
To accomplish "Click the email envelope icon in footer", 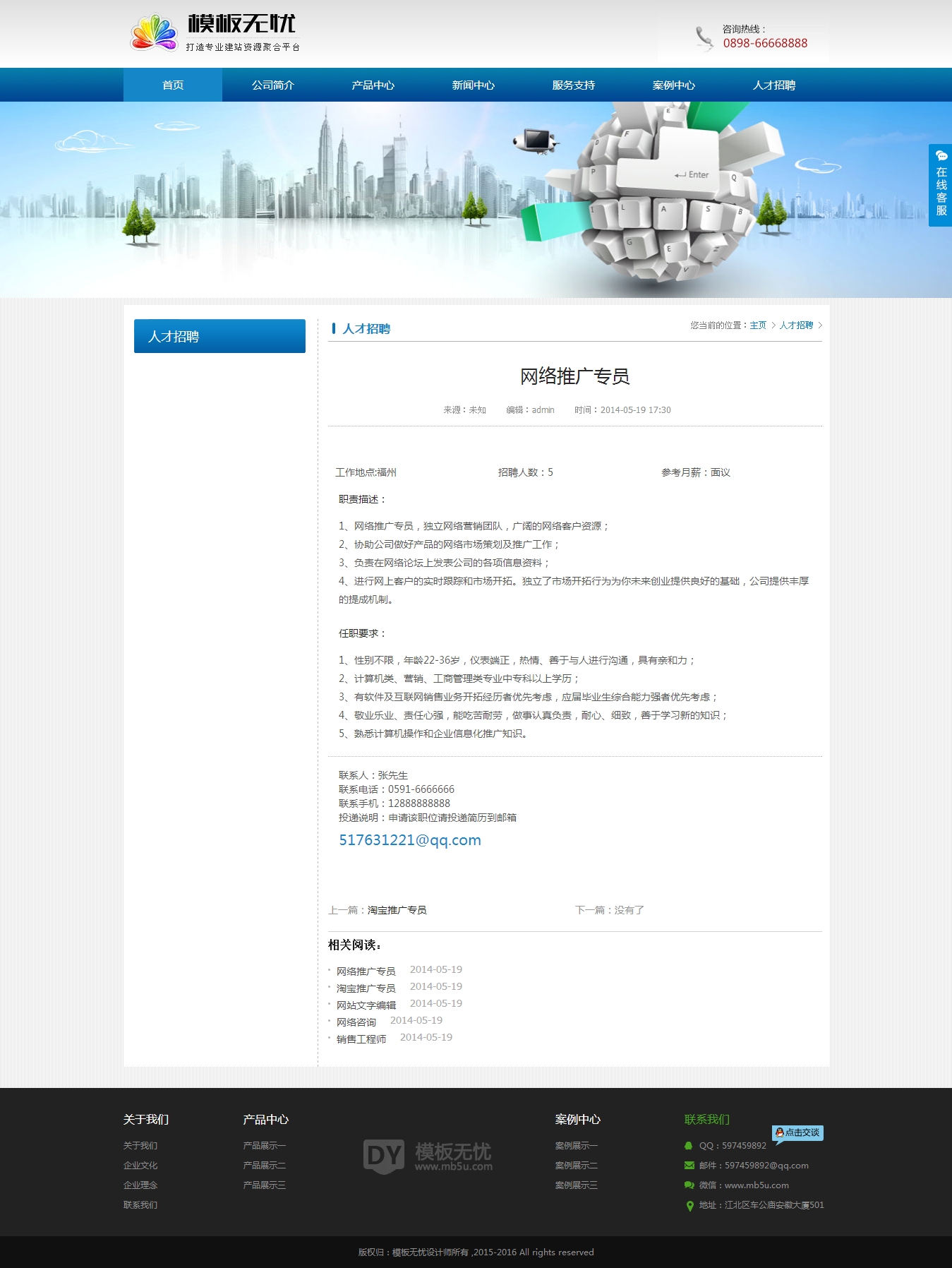I will pyautogui.click(x=689, y=1166).
